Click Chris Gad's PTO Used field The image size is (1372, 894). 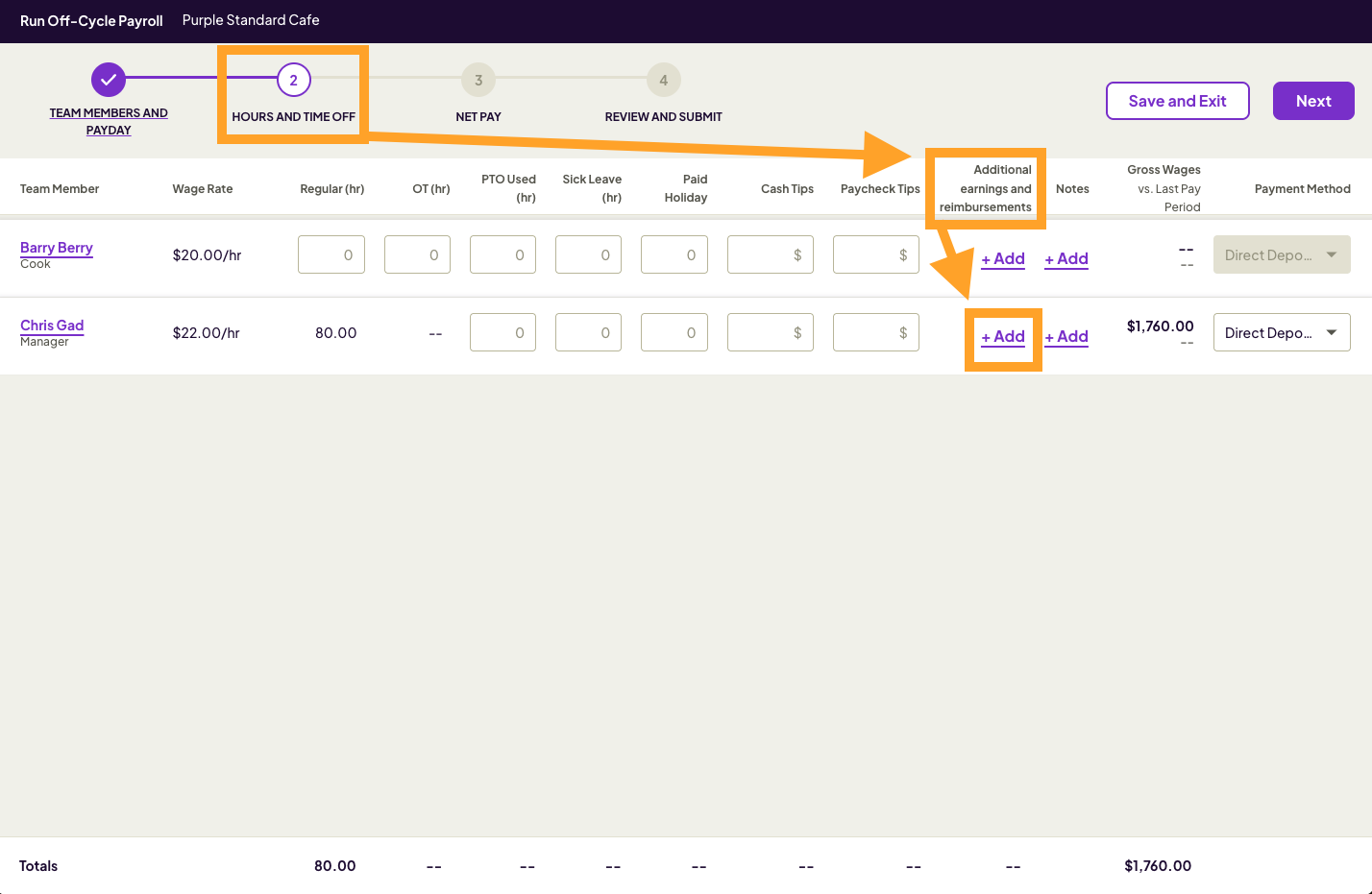coord(502,332)
